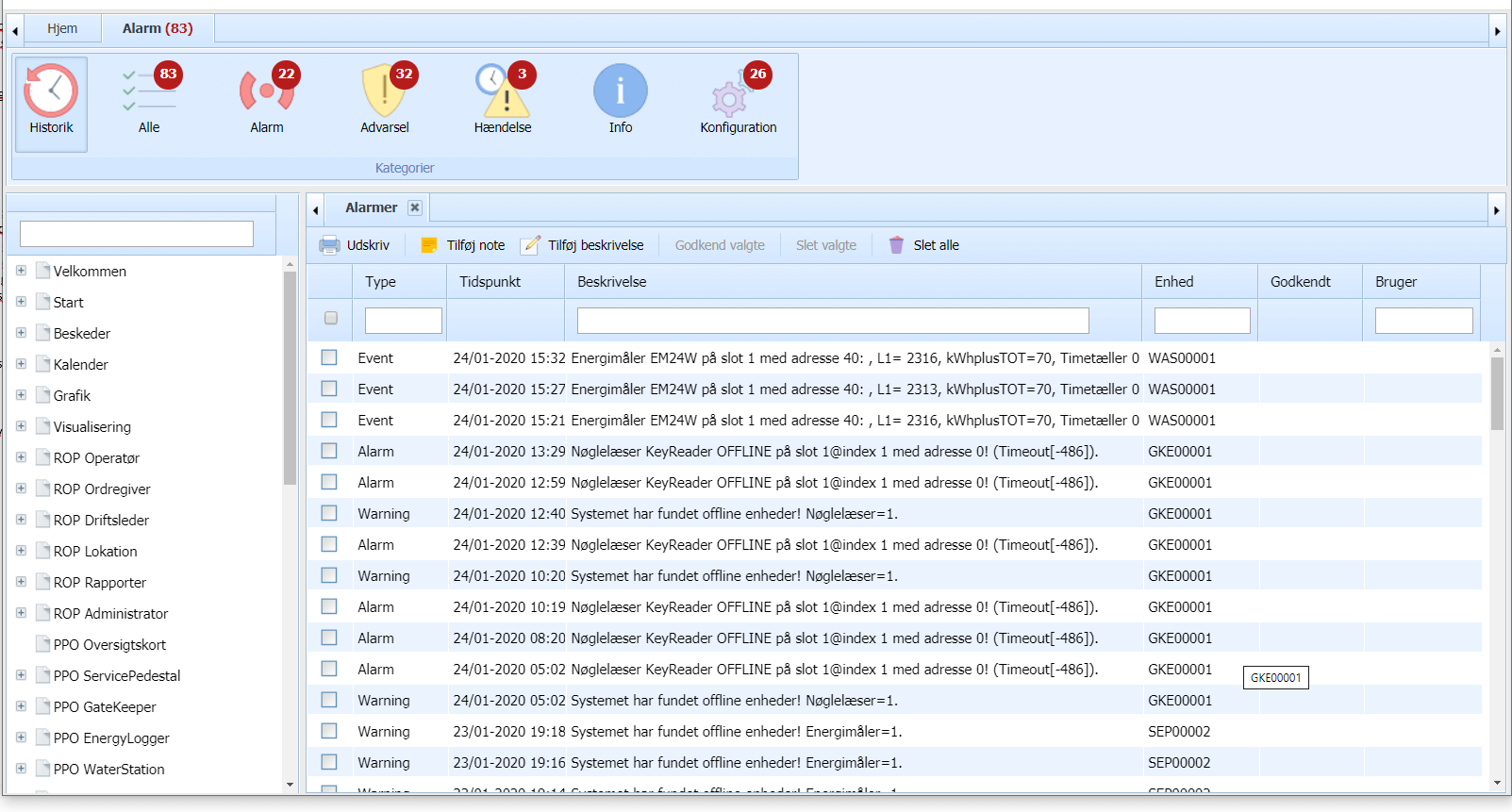
Task: Click the Tilføj note sticky icon
Action: (429, 245)
